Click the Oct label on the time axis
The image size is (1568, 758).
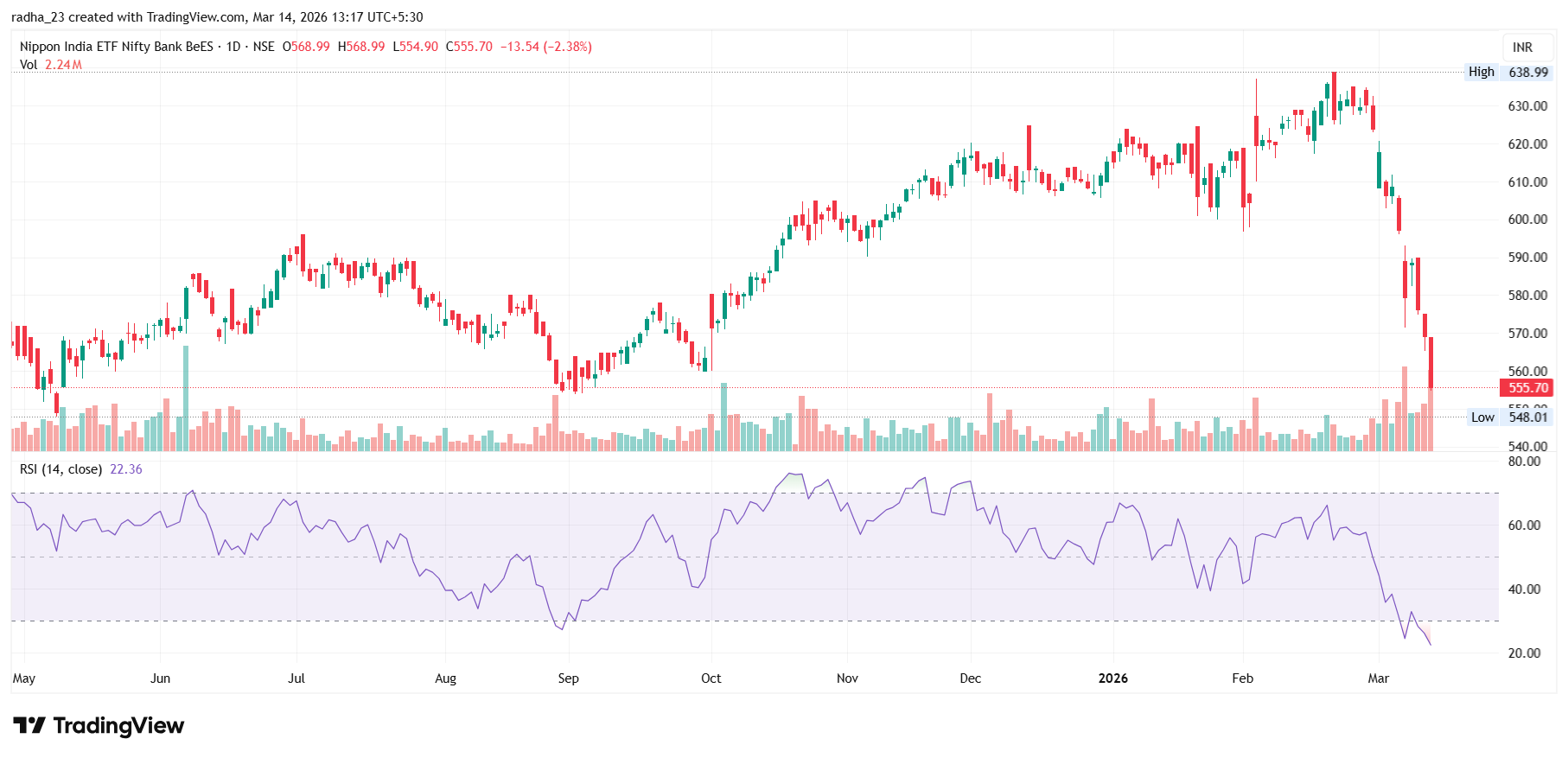[711, 678]
